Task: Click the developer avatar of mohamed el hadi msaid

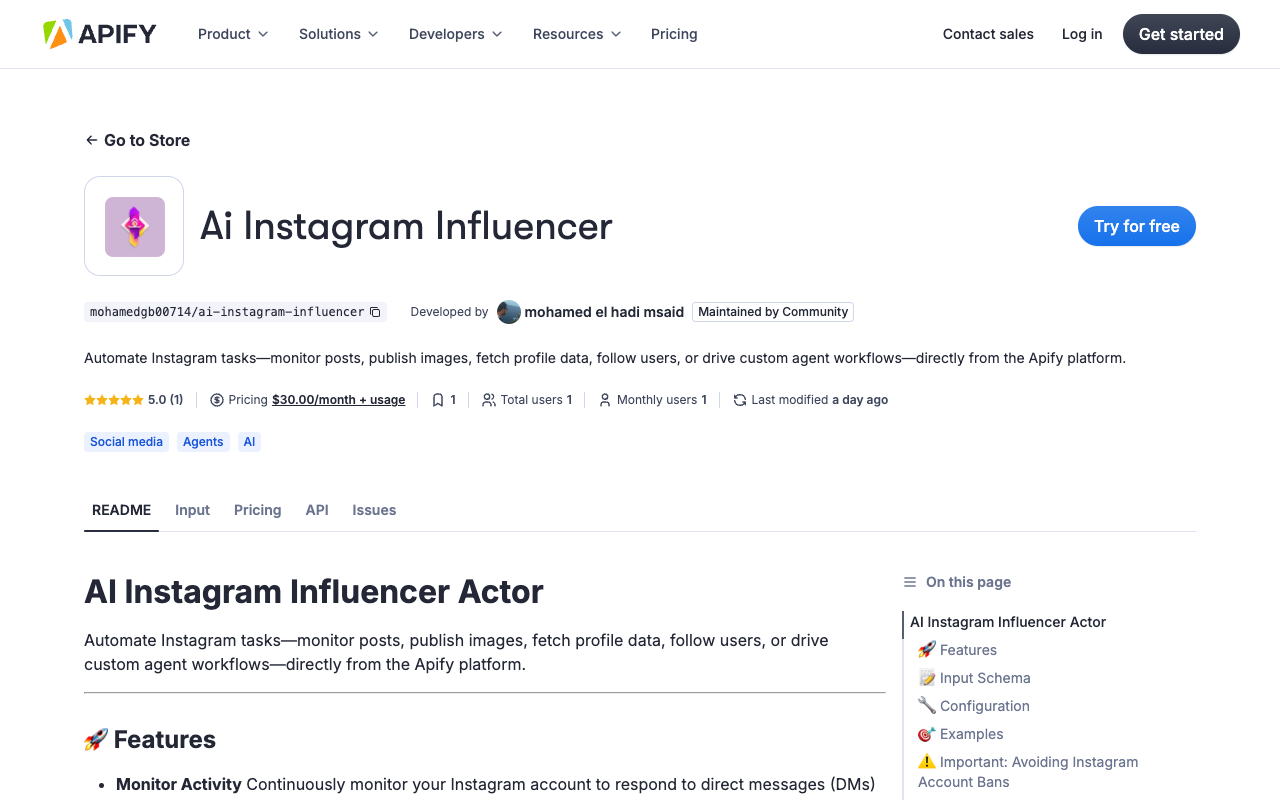Action: click(509, 312)
